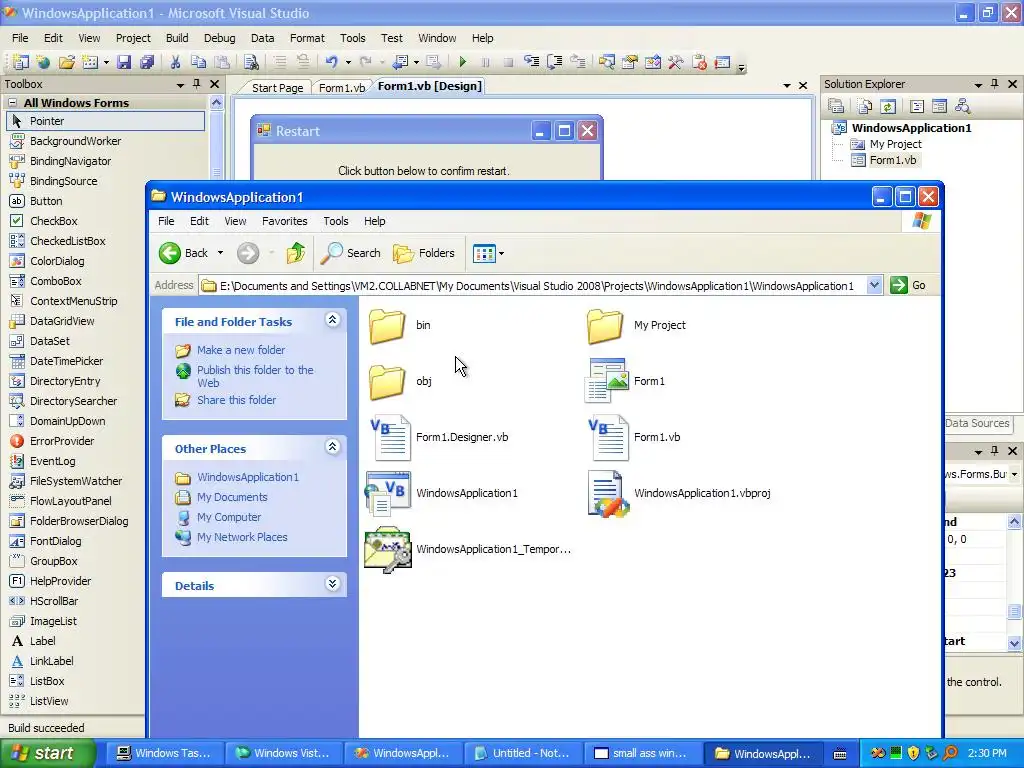Start debugging with the green play icon
The width and height of the screenshot is (1024, 768).
(x=462, y=62)
